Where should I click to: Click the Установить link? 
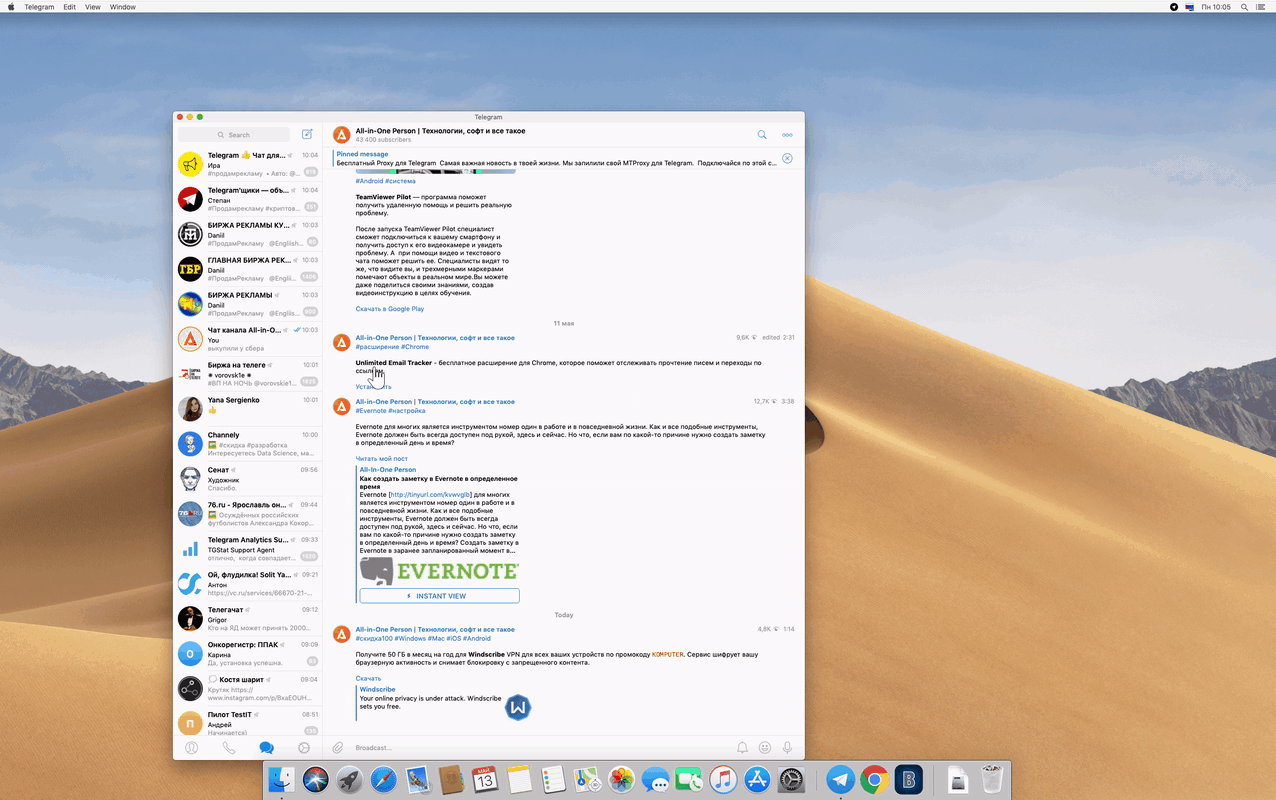coord(373,386)
